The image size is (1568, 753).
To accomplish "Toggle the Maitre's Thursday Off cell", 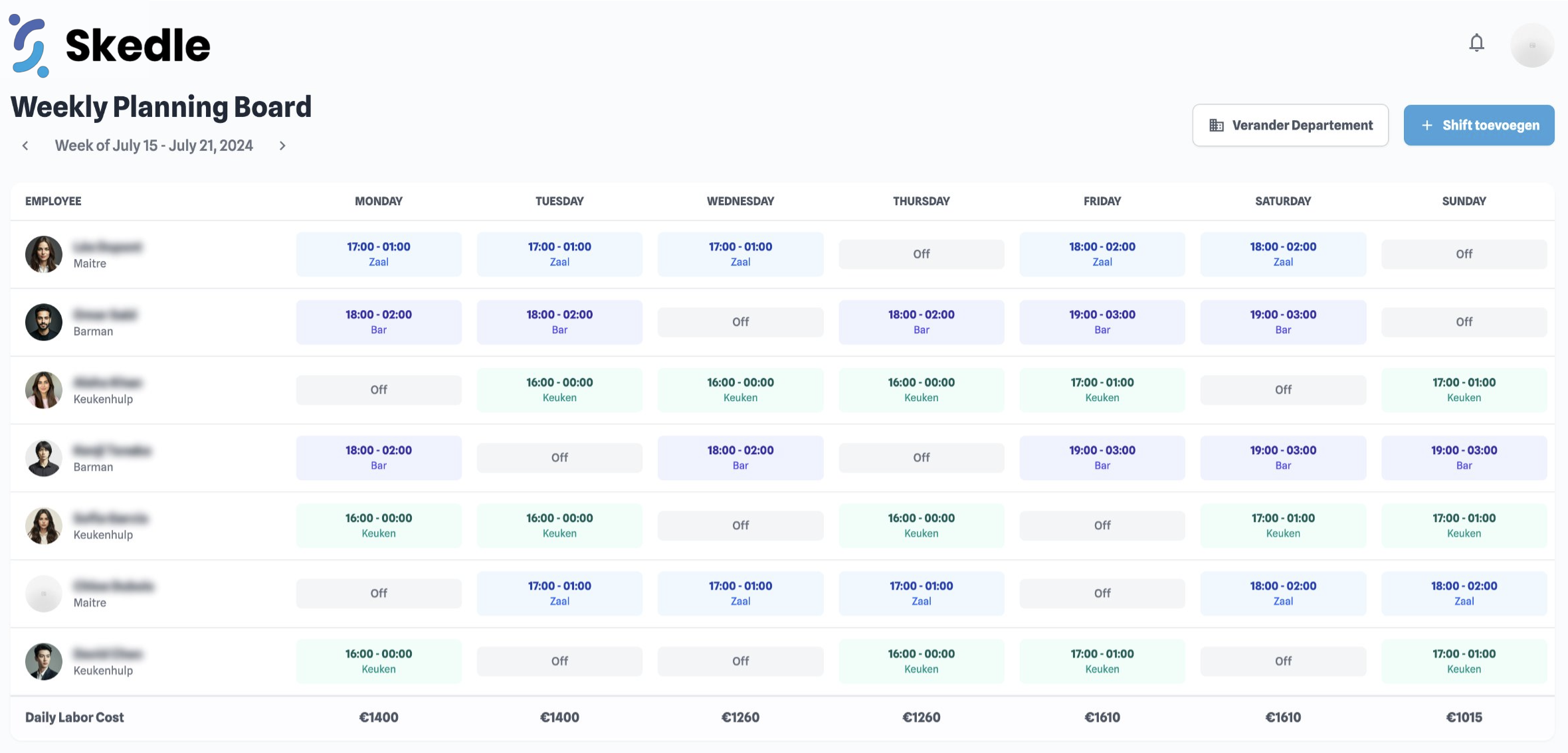I will (x=922, y=254).
